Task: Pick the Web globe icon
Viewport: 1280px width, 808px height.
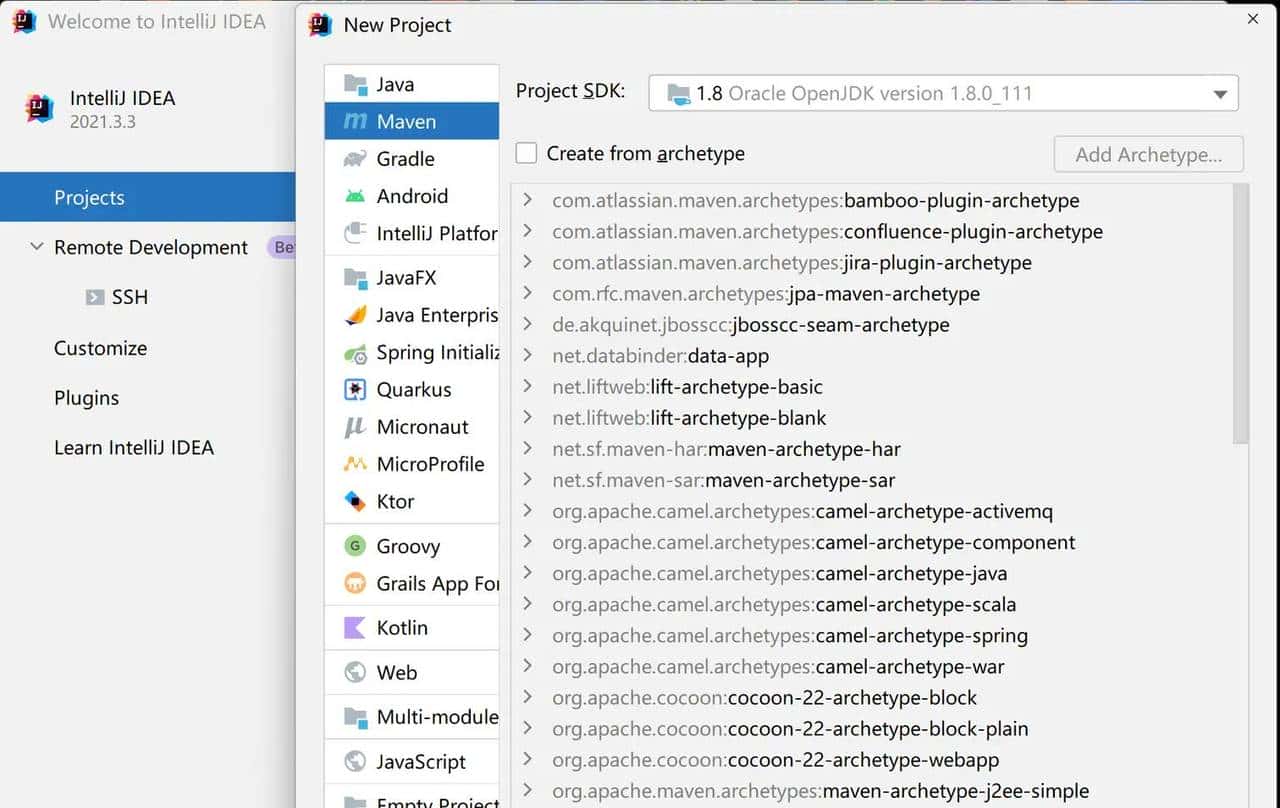Action: (x=355, y=673)
